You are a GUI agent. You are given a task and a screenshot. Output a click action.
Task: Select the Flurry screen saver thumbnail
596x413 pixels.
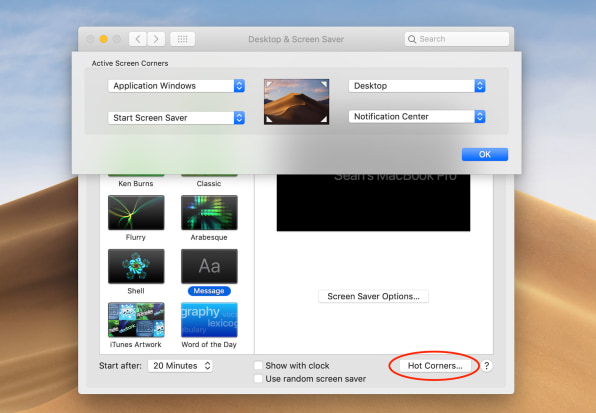(x=136, y=213)
